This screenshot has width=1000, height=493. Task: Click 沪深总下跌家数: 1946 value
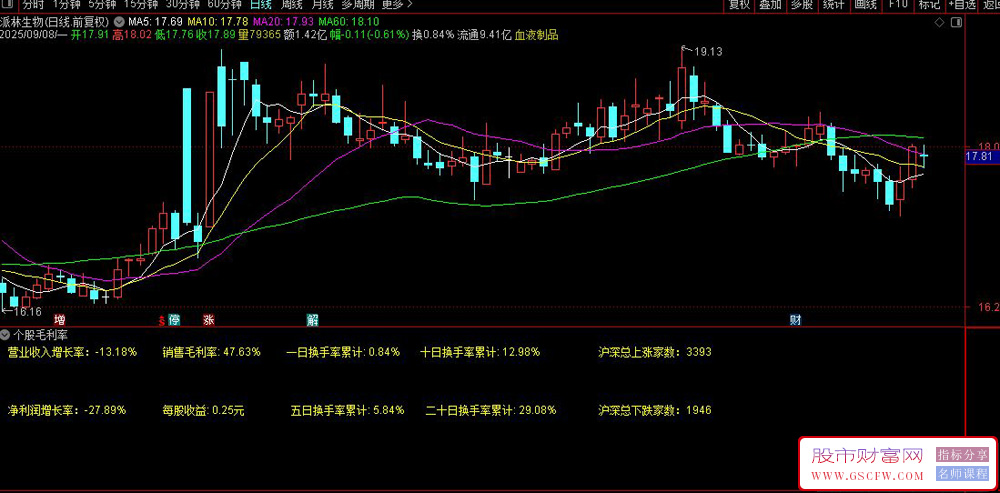[655, 410]
